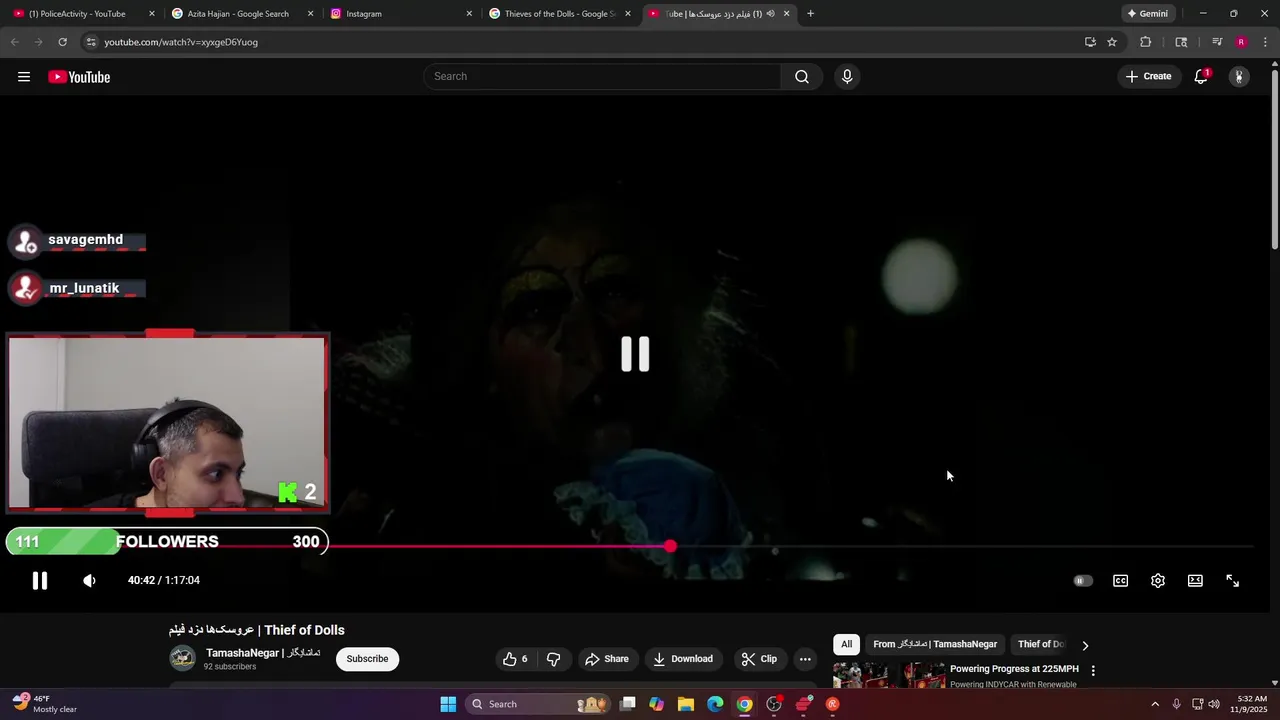Select the From TamashaNegar filter chip
Image resolution: width=1280 pixels, height=720 pixels.
click(x=935, y=645)
